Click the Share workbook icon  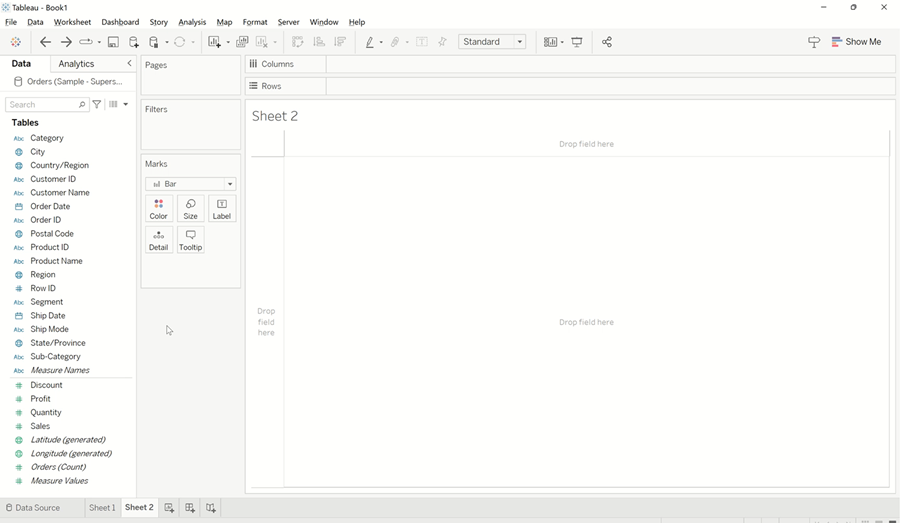point(607,42)
